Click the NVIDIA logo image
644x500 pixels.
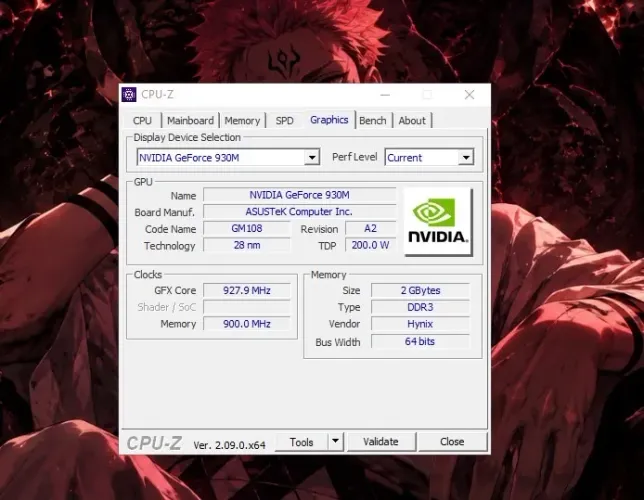[438, 222]
